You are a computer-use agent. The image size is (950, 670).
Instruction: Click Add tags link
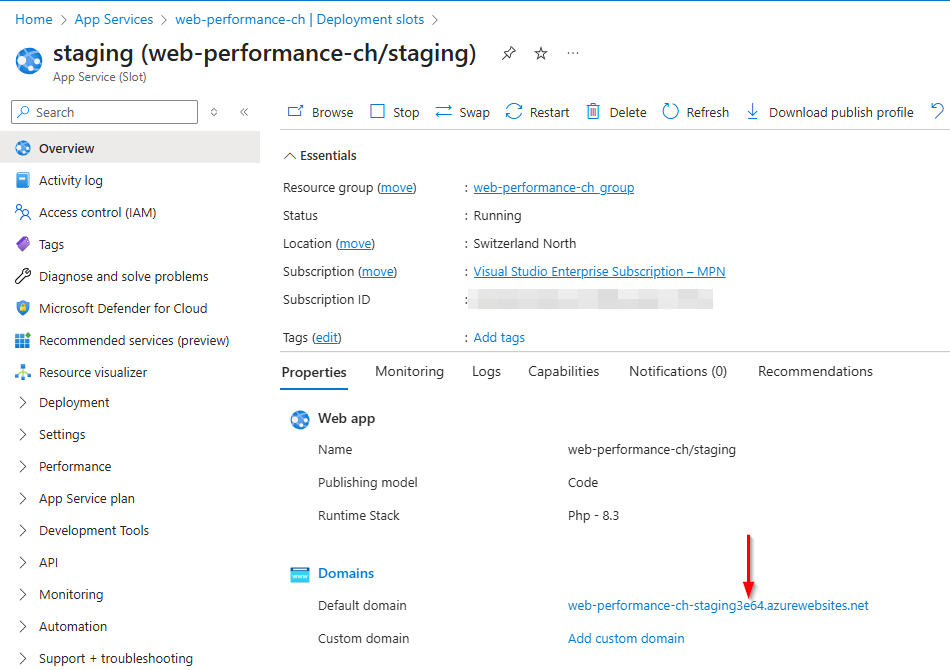tap(499, 337)
